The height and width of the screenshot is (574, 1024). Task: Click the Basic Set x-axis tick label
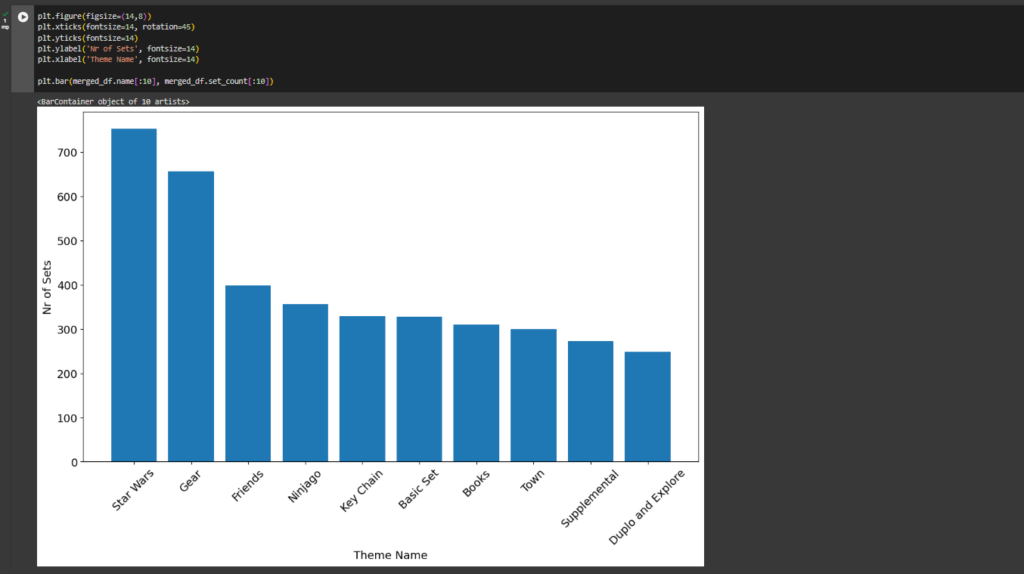pyautogui.click(x=419, y=490)
